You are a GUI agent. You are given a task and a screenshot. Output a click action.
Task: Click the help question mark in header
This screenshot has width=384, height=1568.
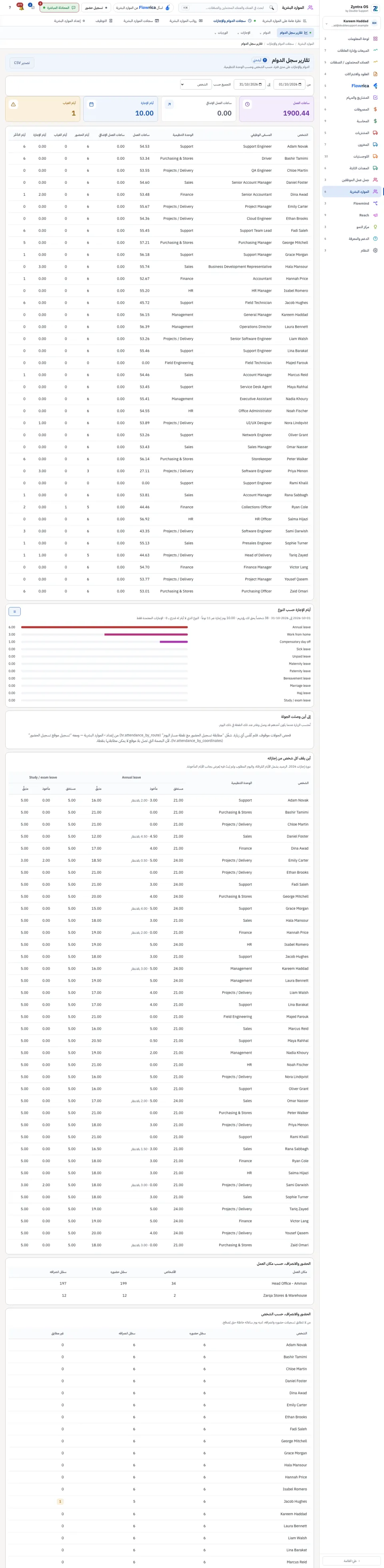tap(10, 8)
